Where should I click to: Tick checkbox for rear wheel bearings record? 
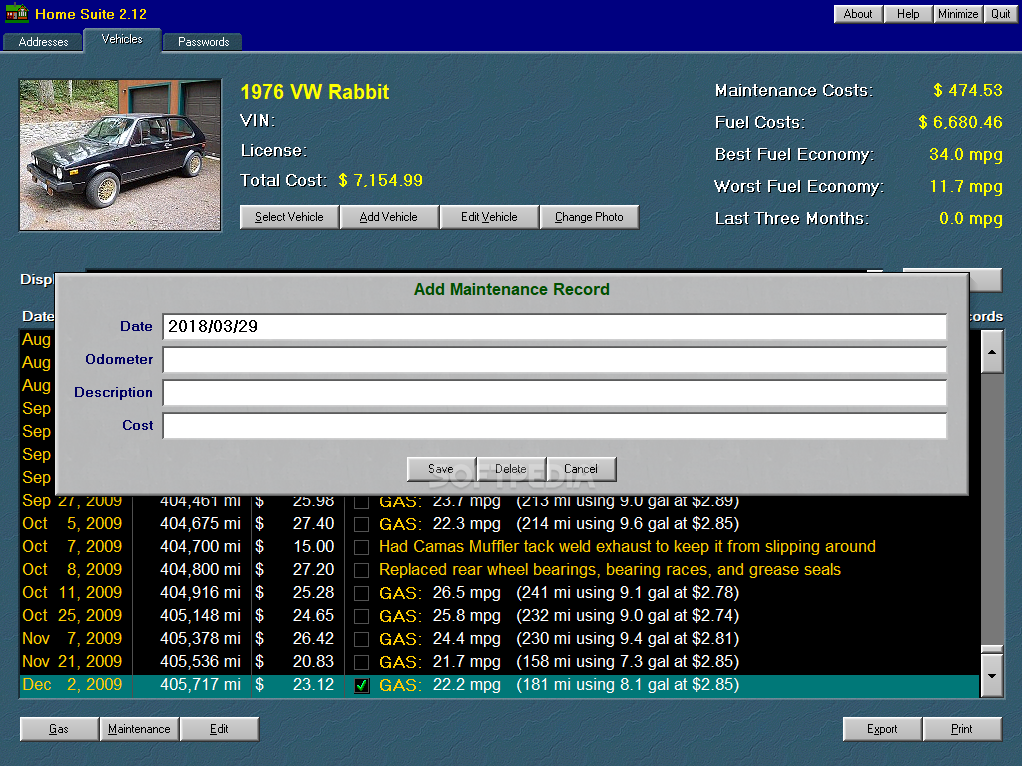[361, 570]
